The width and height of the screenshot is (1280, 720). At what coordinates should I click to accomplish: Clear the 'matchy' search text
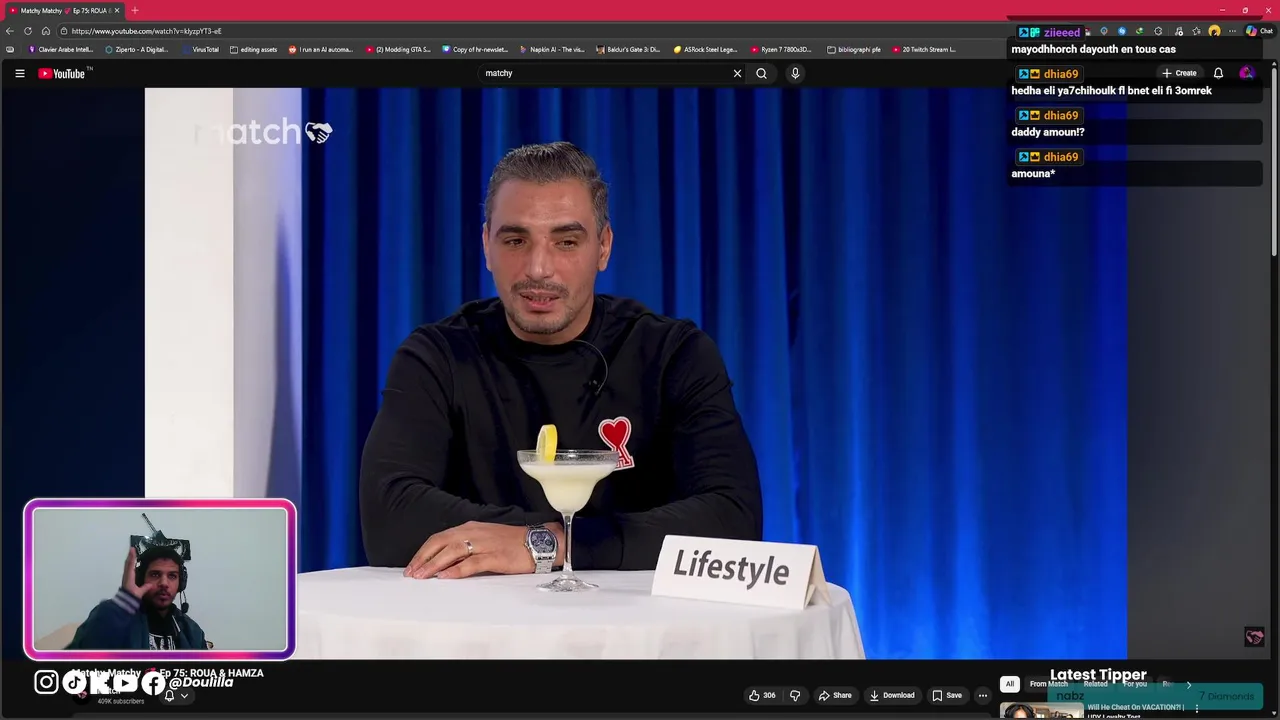[737, 73]
